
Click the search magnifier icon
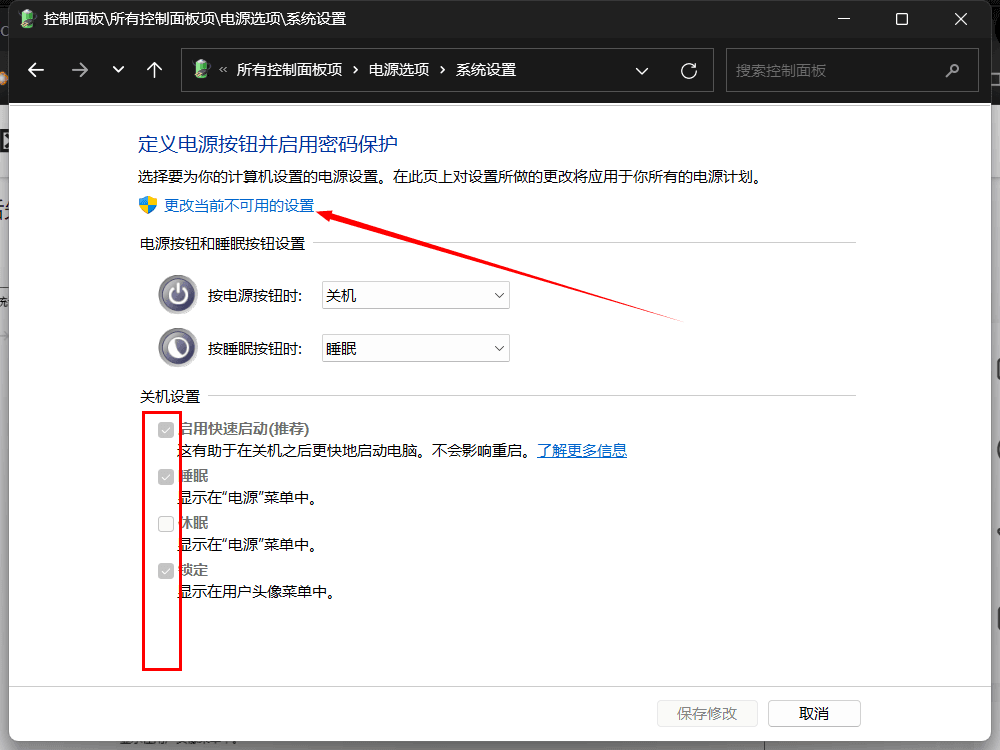pos(952,71)
